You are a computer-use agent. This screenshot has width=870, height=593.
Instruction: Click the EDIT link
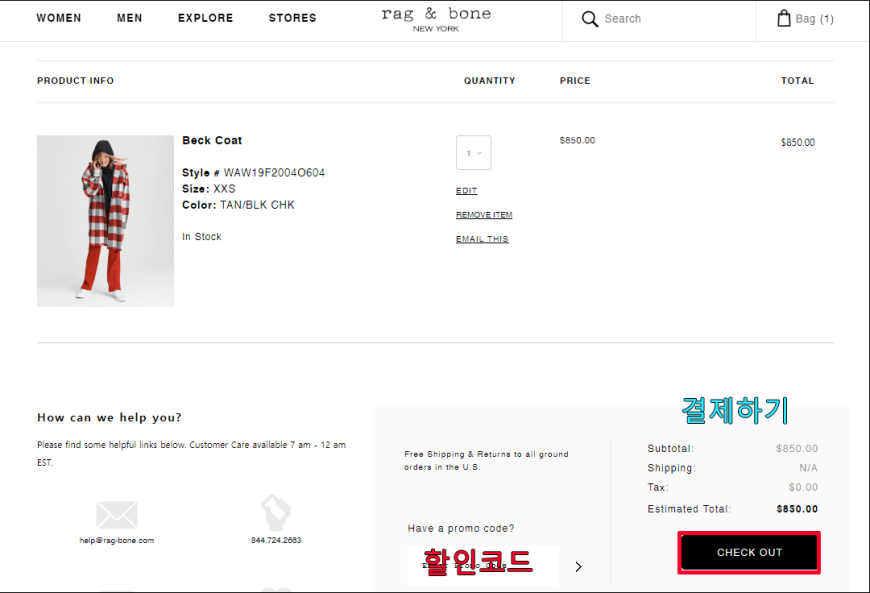(x=467, y=191)
